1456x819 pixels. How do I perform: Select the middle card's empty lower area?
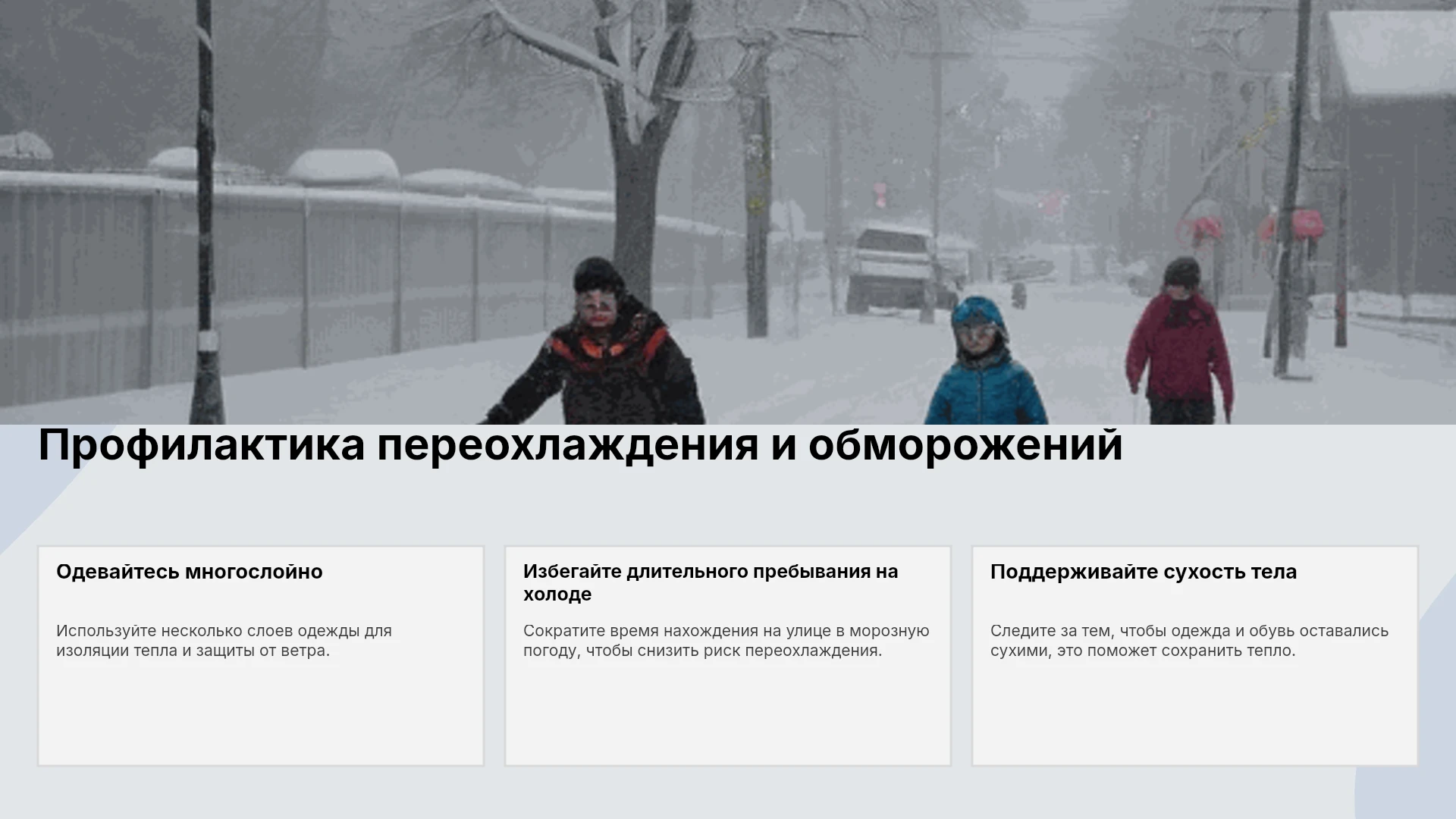[728, 713]
